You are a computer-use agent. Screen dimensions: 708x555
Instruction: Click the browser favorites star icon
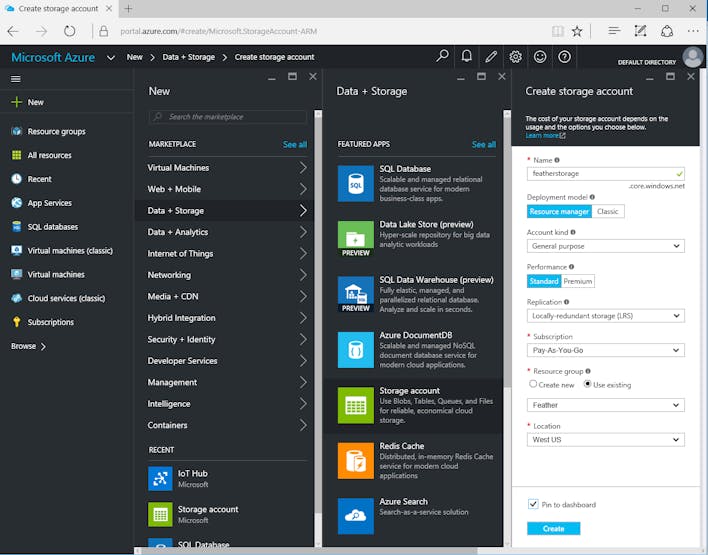coord(577,31)
